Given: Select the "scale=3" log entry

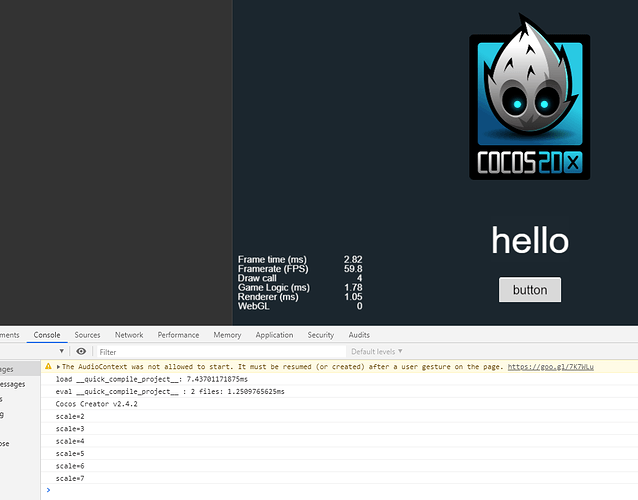Looking at the screenshot, I should pyautogui.click(x=339, y=429).
